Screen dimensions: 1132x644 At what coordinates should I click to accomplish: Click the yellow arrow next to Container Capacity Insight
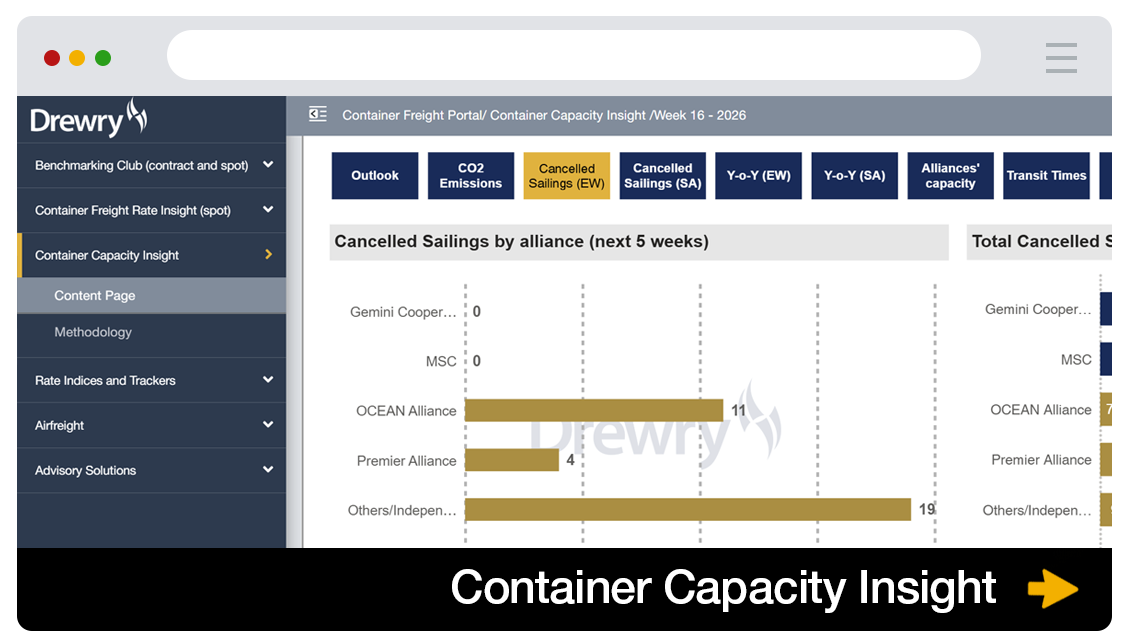pos(1053,588)
